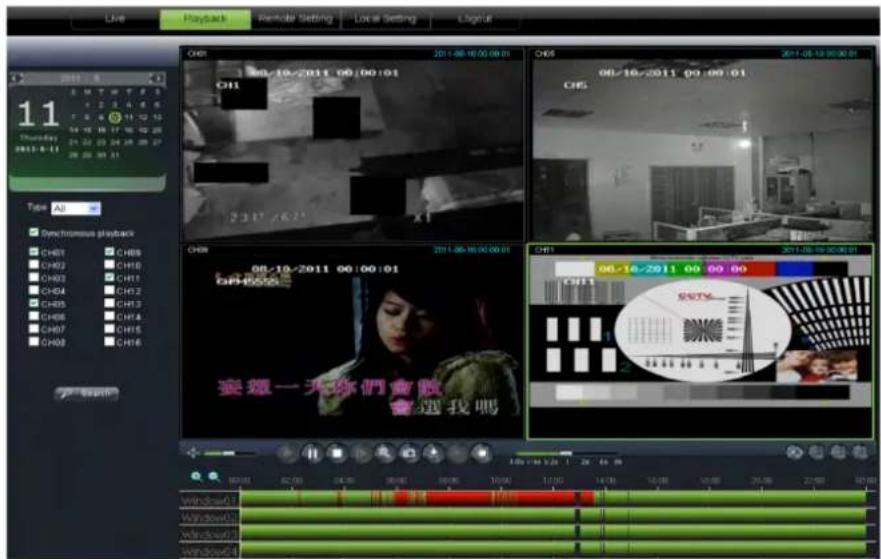The height and width of the screenshot is (559, 881).
Task: Zoom in the timeline with the plus magnifier
Action: pyautogui.click(x=197, y=476)
